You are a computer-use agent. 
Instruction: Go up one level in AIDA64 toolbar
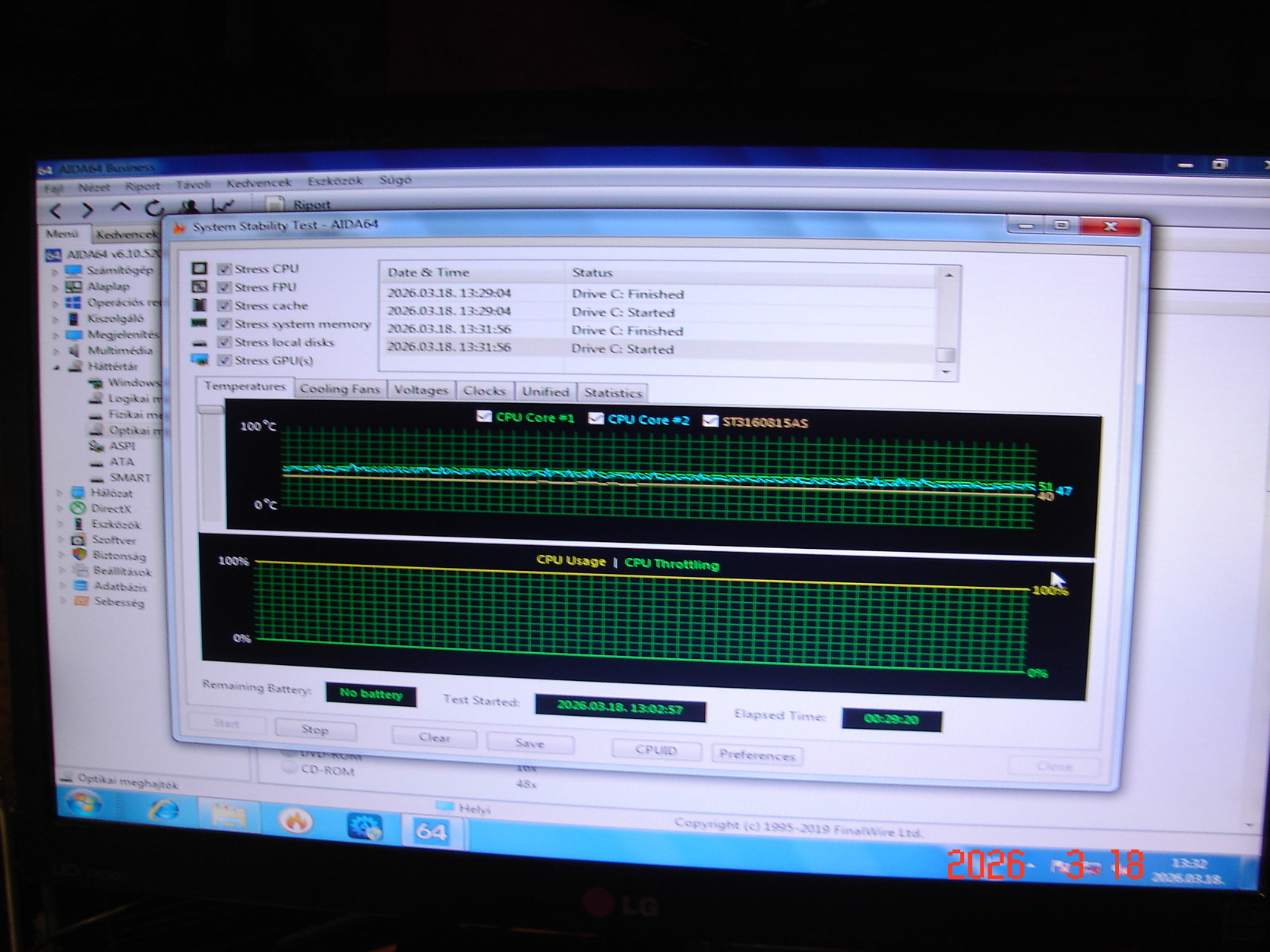[x=121, y=207]
